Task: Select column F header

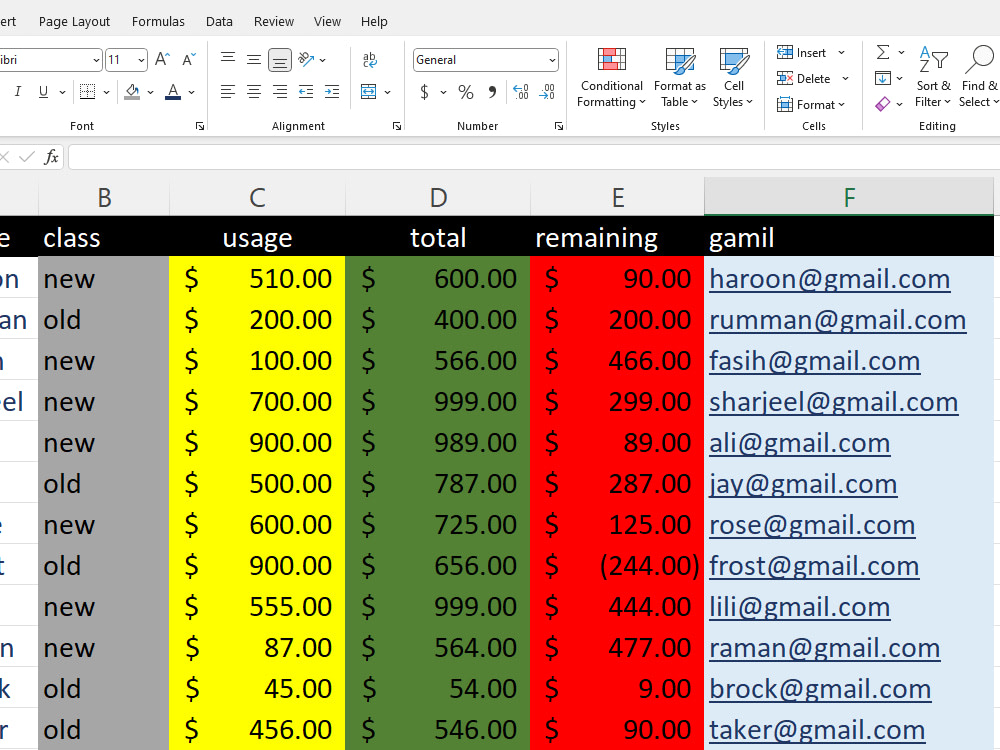Action: pos(849,197)
